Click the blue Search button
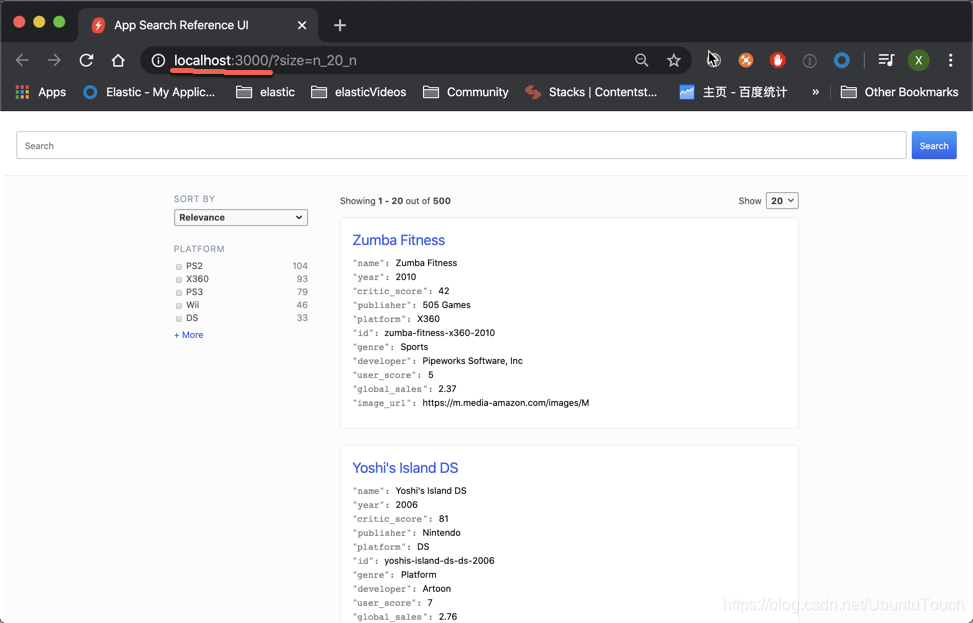This screenshot has height=623, width=973. click(934, 145)
